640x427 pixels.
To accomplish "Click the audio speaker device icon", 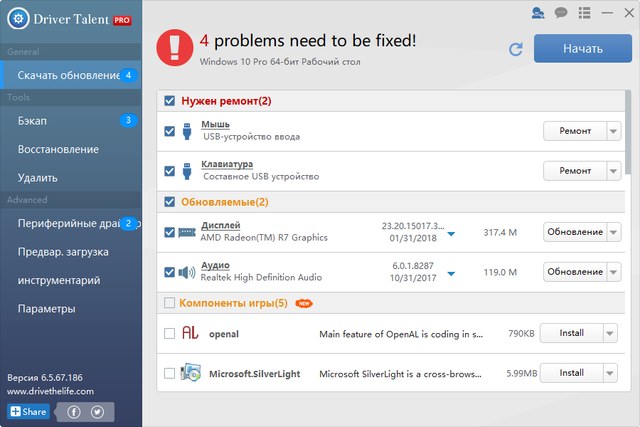I will point(187,272).
